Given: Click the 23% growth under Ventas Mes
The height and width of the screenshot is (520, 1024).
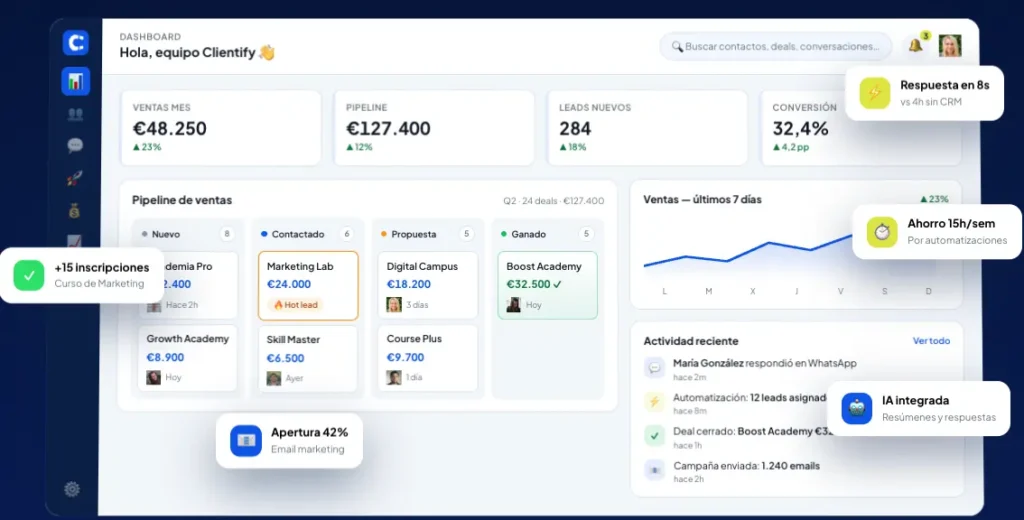Looking at the screenshot, I should 147,147.
